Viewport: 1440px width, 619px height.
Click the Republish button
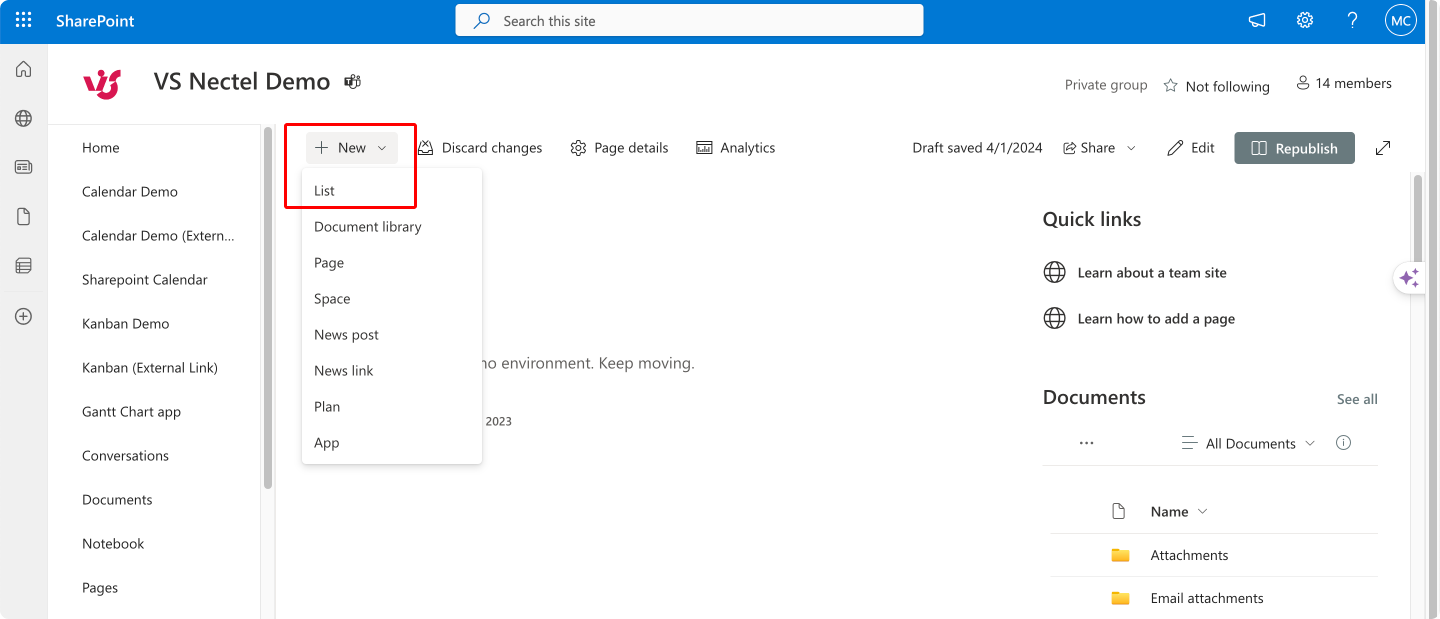(x=1294, y=148)
